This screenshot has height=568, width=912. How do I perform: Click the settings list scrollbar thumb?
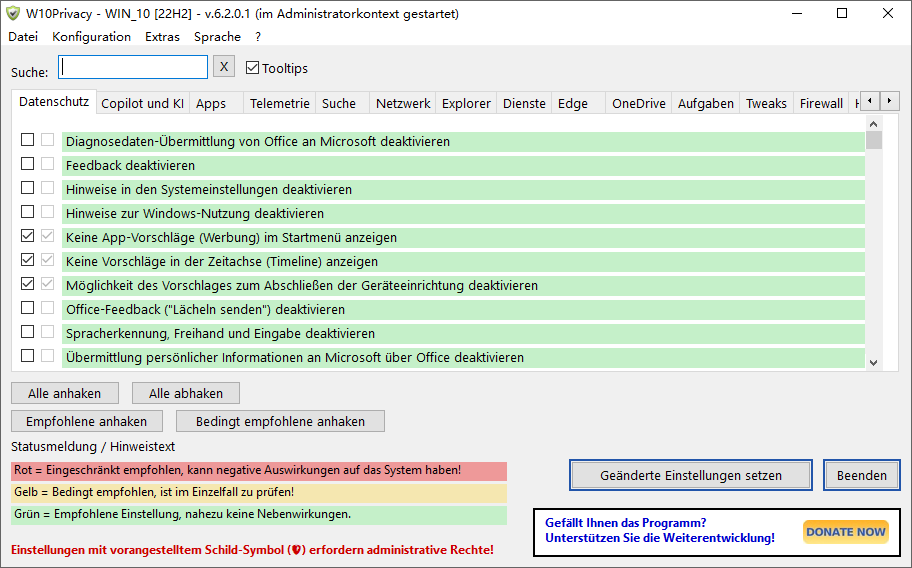[874, 140]
